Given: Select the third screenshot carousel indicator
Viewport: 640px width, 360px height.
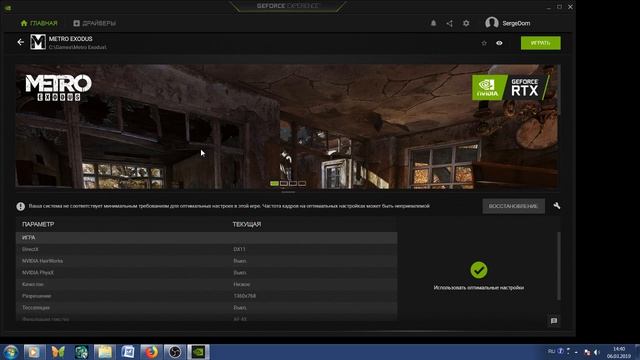Looking at the screenshot, I should tap(293, 184).
